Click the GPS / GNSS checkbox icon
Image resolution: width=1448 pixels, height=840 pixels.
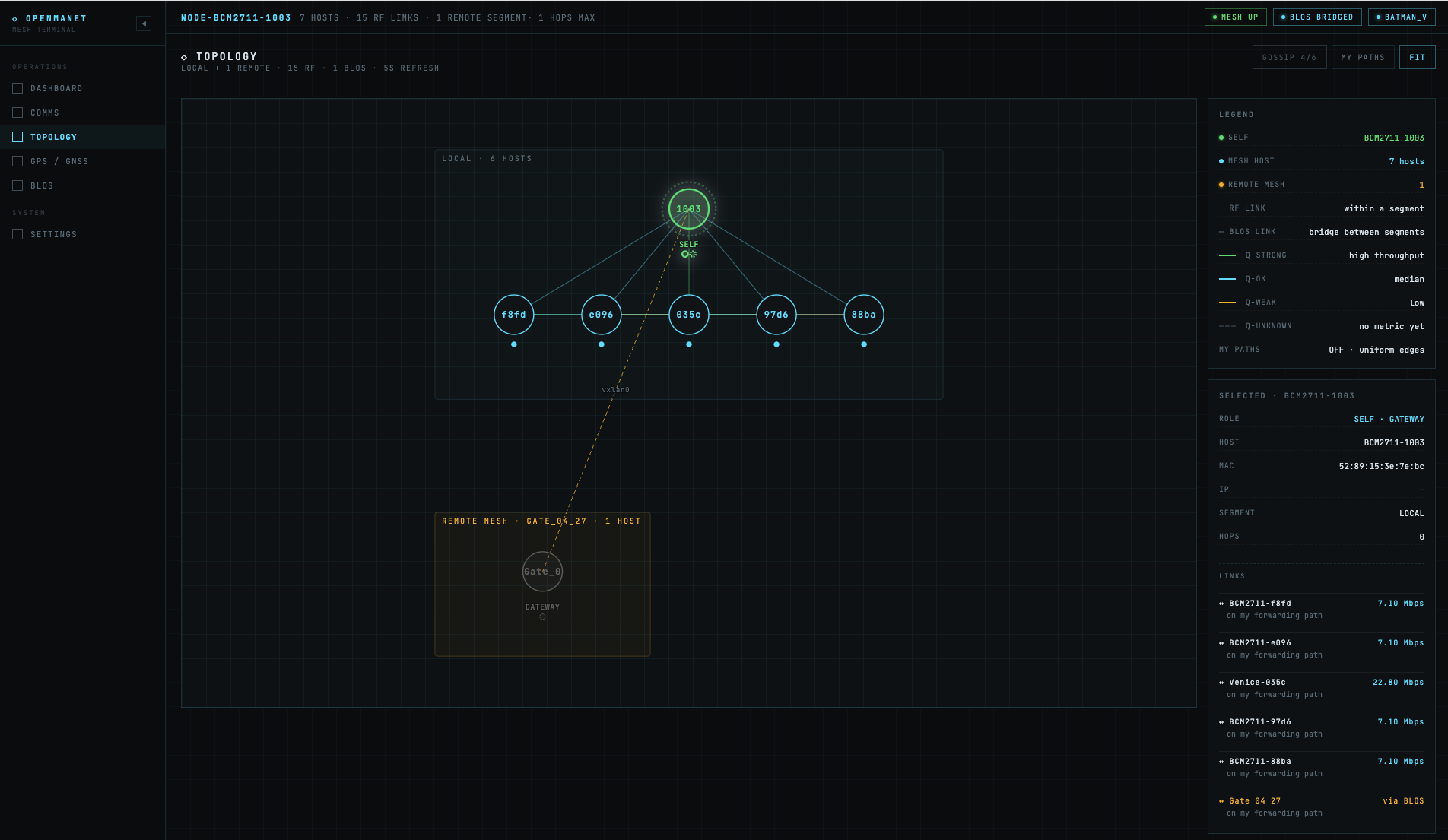17,161
